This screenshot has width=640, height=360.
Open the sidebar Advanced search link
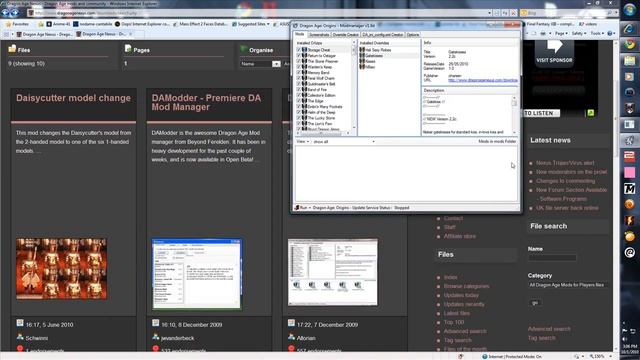pyautogui.click(x=549, y=329)
